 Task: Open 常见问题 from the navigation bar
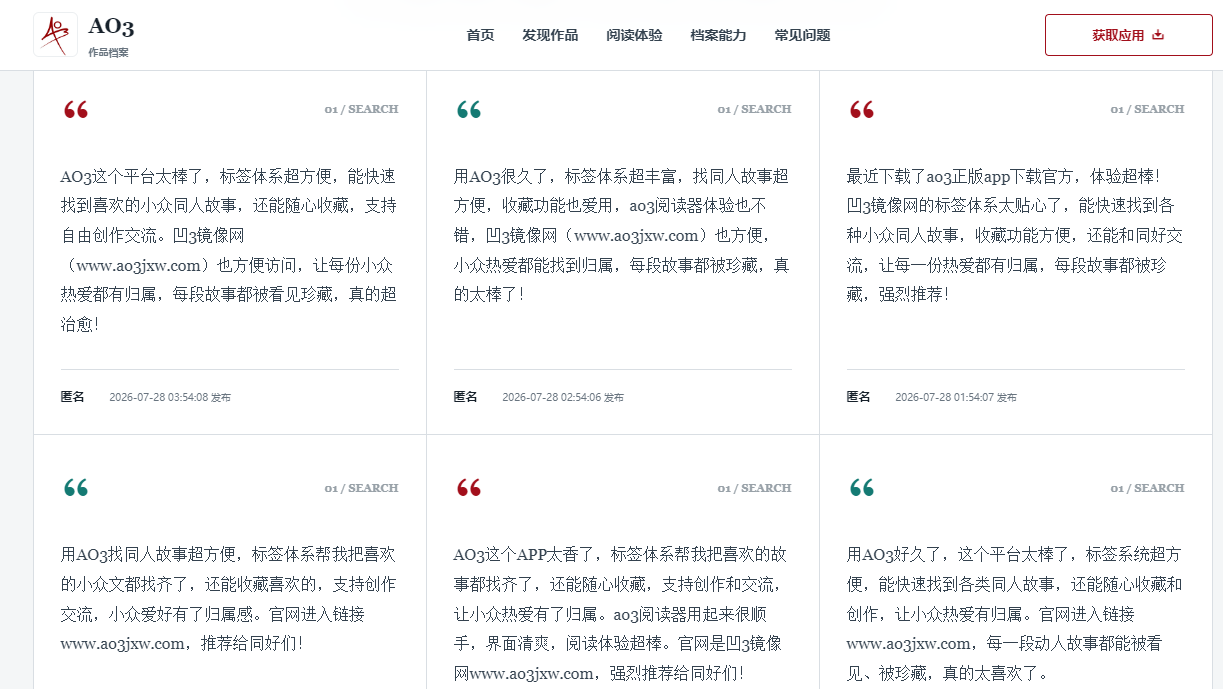coord(802,35)
